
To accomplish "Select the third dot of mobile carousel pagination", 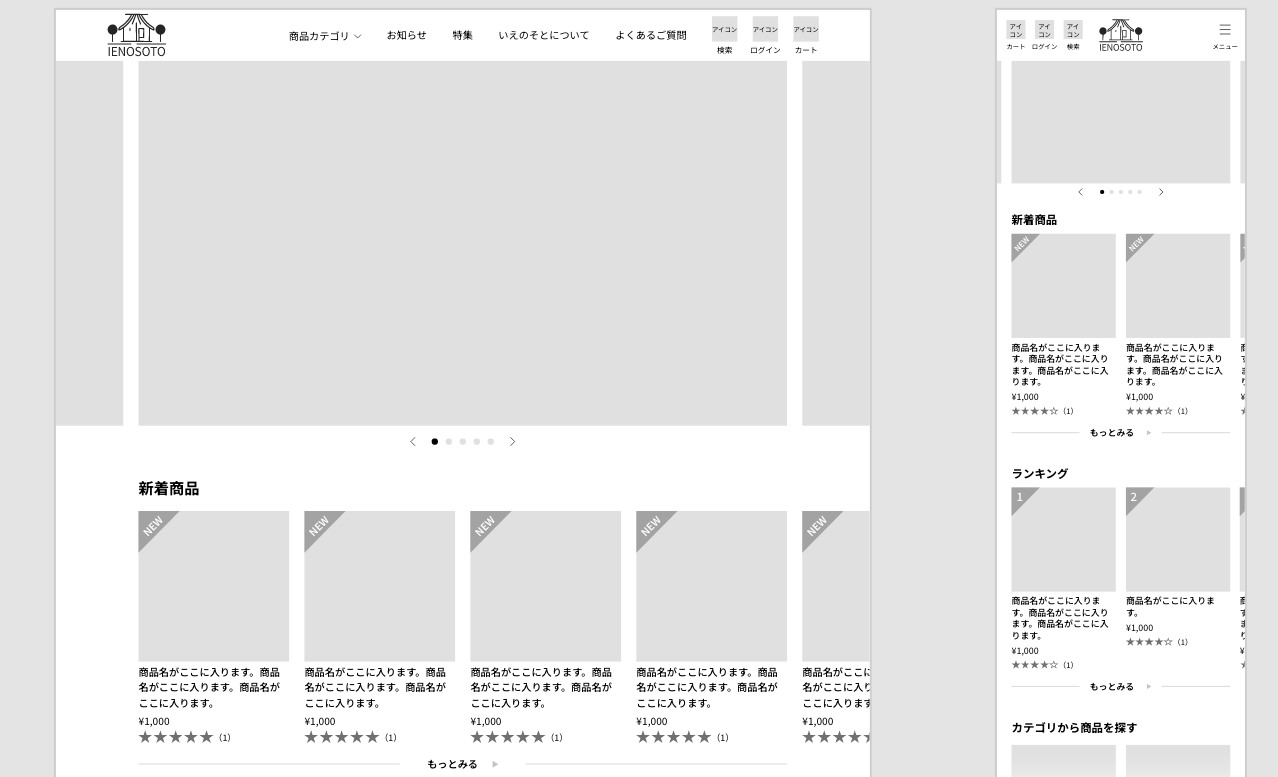I will pos(1120,192).
